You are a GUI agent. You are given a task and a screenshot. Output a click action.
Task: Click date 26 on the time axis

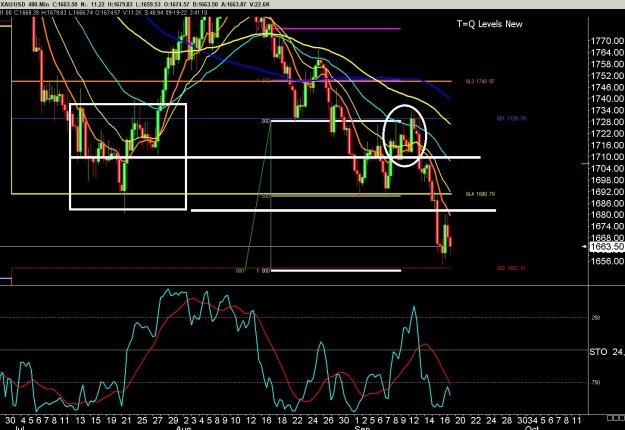point(328,420)
